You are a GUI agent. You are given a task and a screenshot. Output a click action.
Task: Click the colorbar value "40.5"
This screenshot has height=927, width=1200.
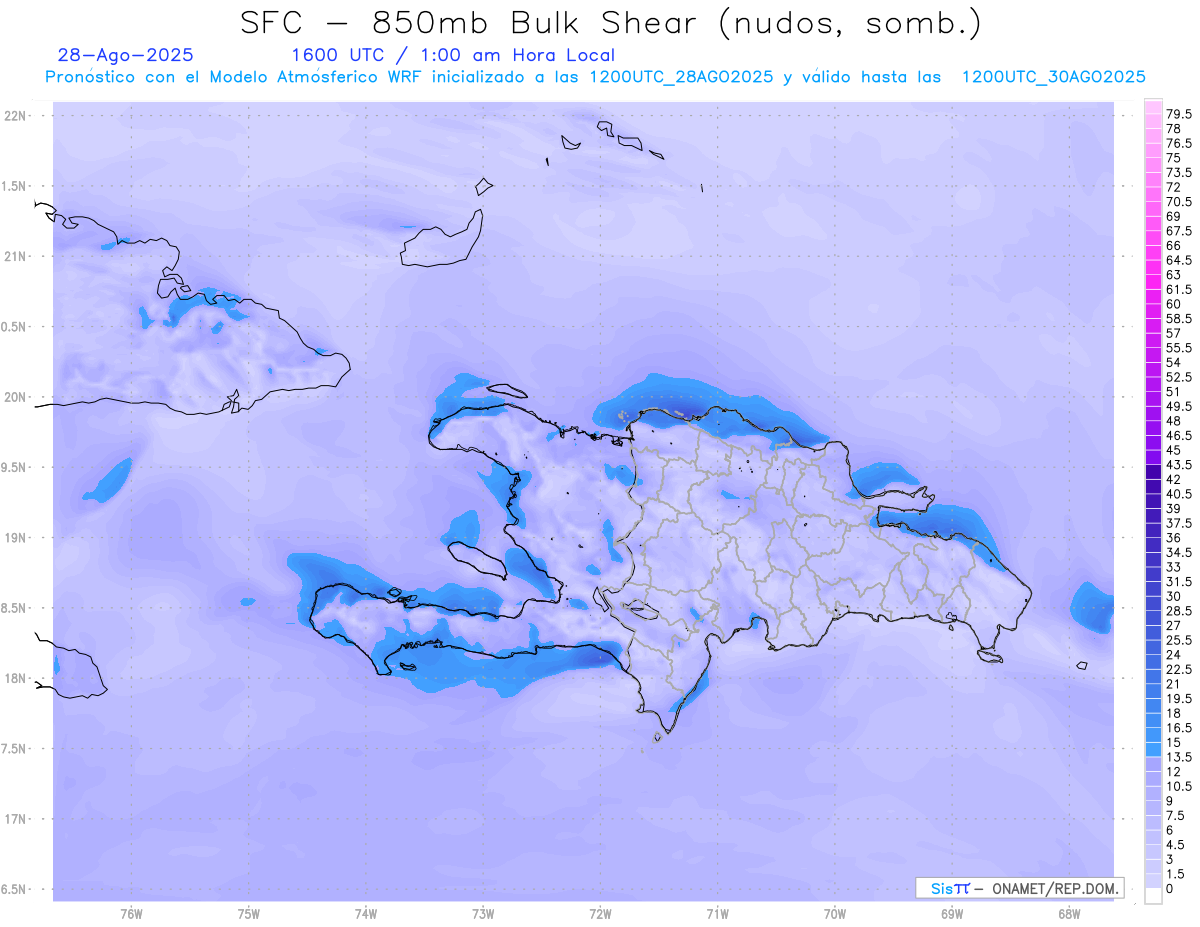(1179, 494)
